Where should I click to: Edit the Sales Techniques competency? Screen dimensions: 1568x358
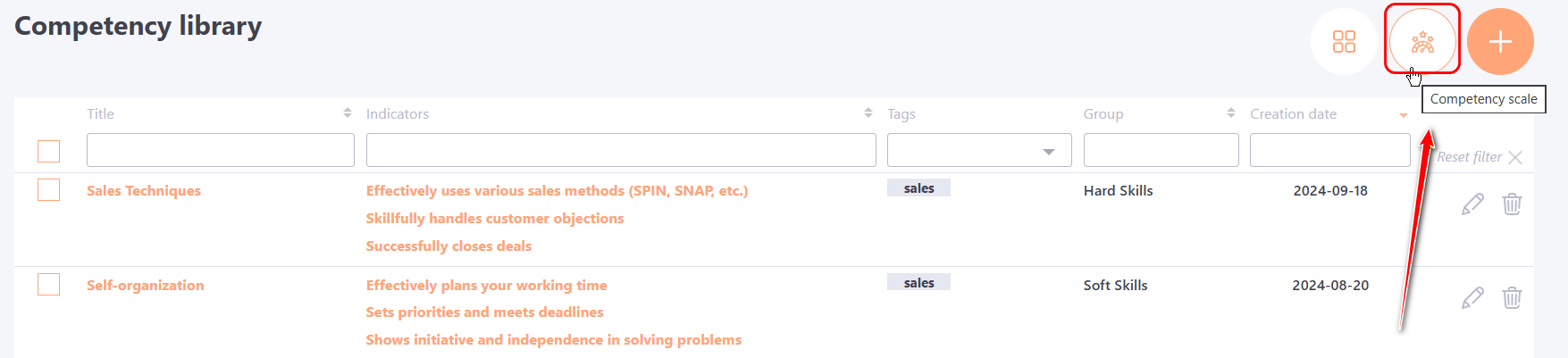[1472, 204]
